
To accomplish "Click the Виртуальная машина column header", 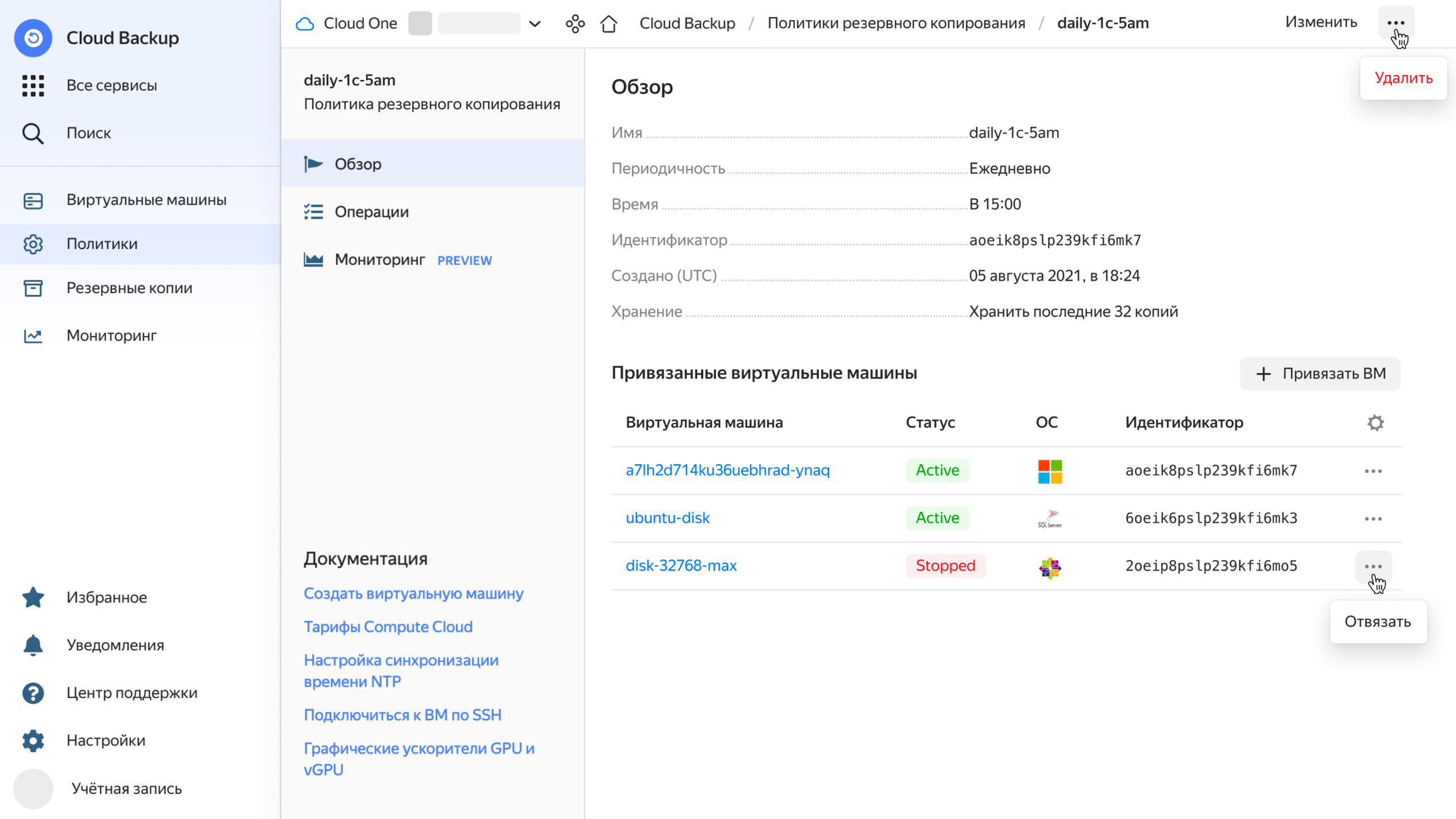I will coord(704,423).
